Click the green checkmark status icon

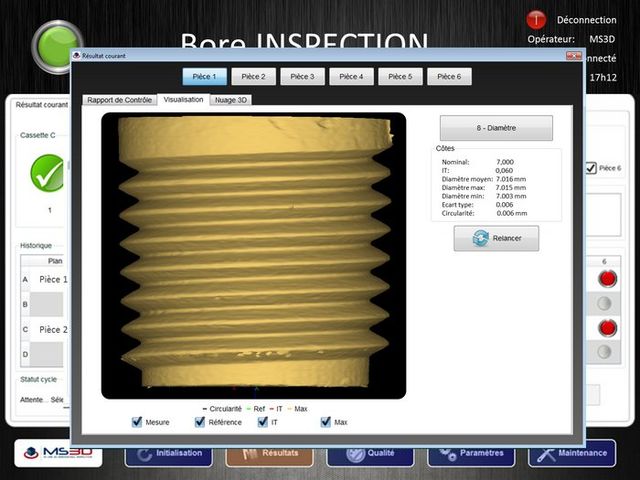coord(47,172)
